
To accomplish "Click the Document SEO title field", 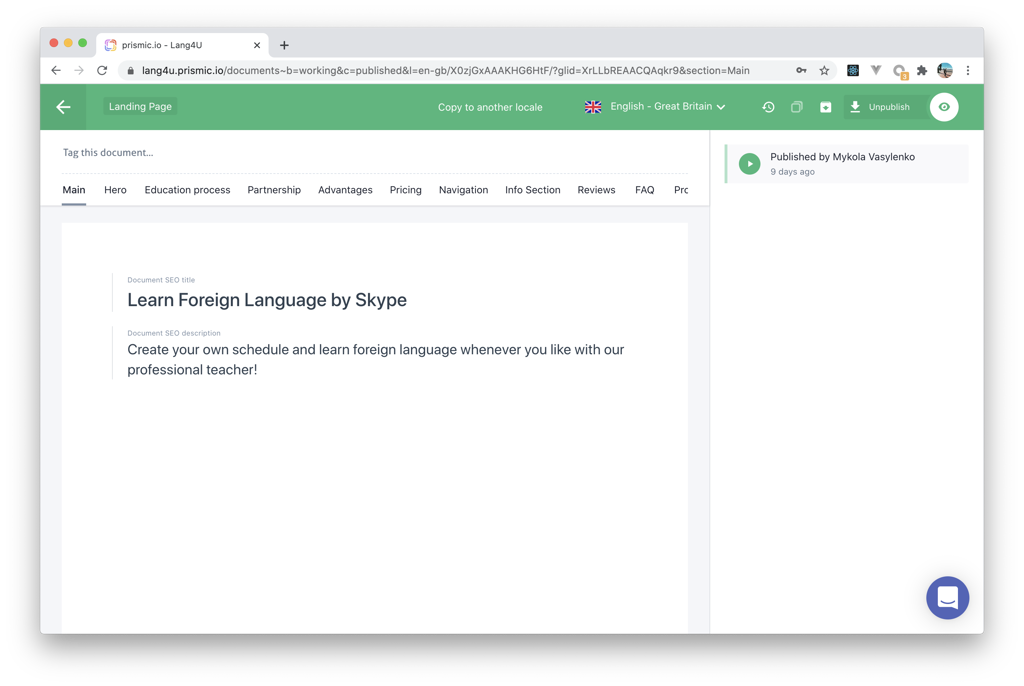I will [266, 300].
